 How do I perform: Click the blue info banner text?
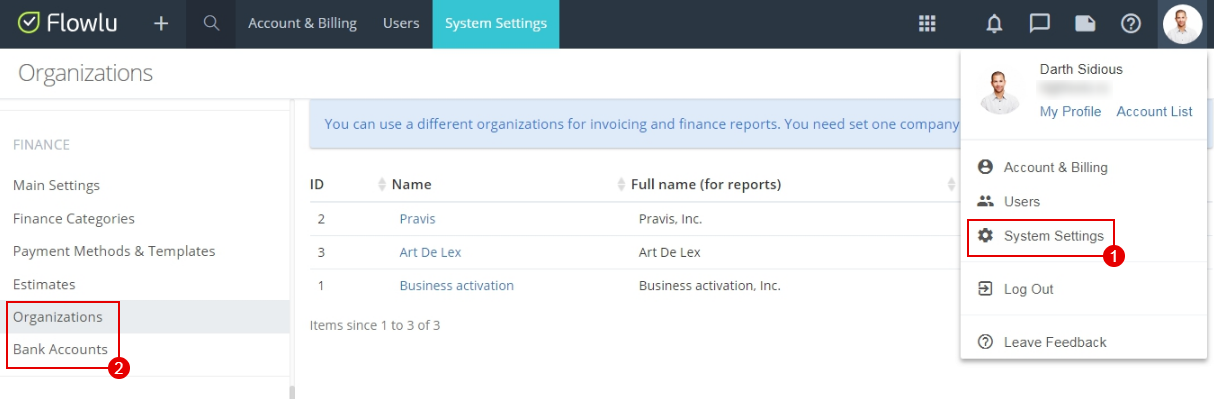click(642, 124)
